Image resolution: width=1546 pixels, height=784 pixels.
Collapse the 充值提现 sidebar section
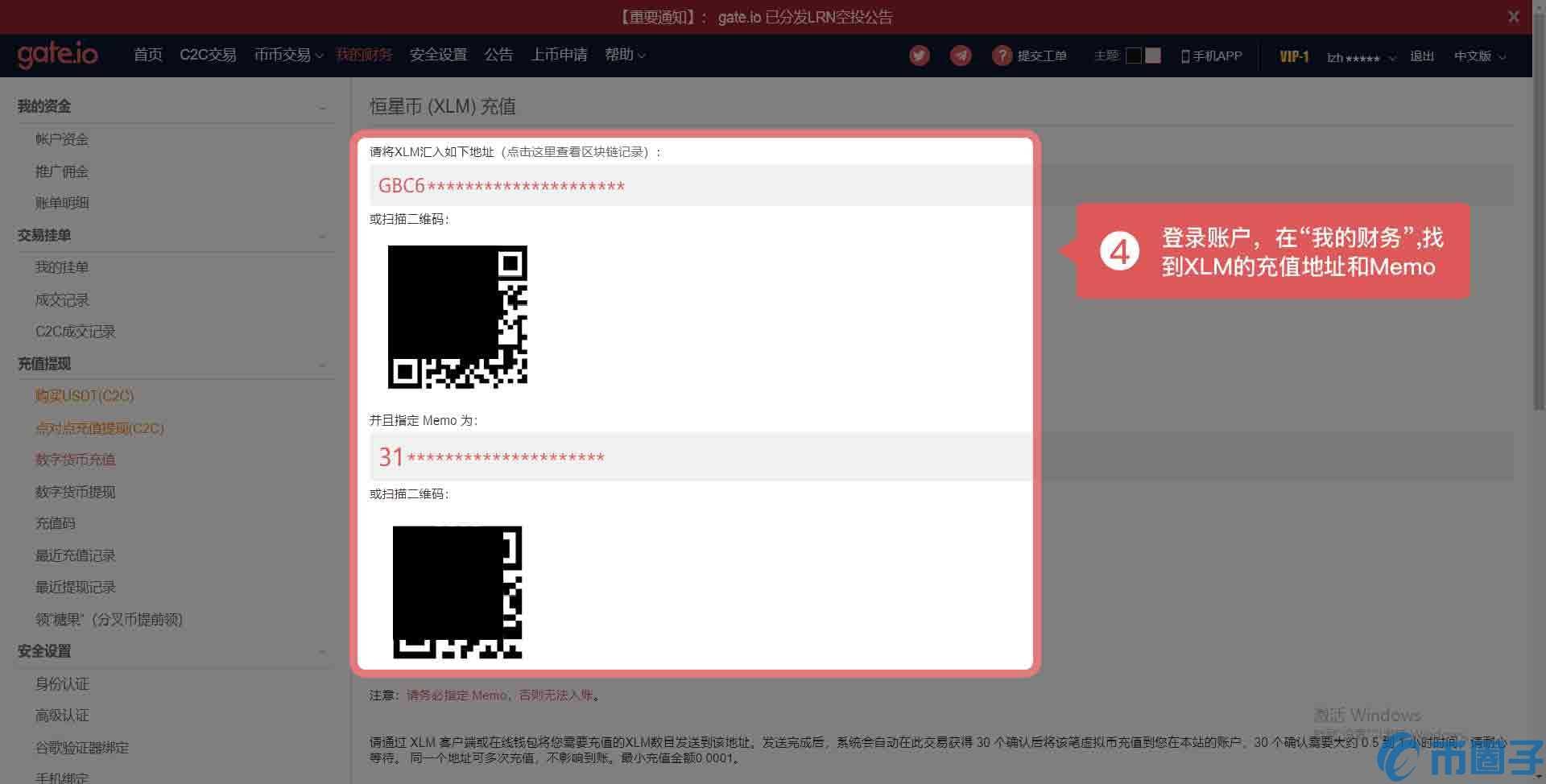pos(322,364)
